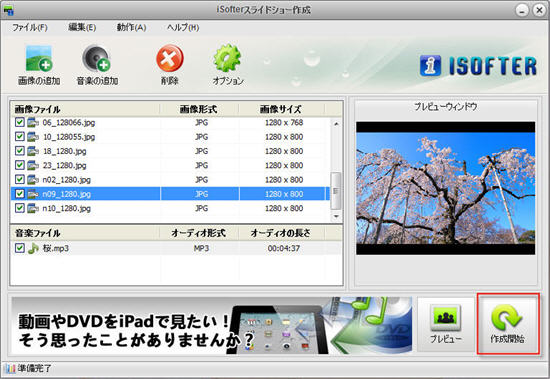
Task: Click the 画像ファイル column header
Action: 85,109
